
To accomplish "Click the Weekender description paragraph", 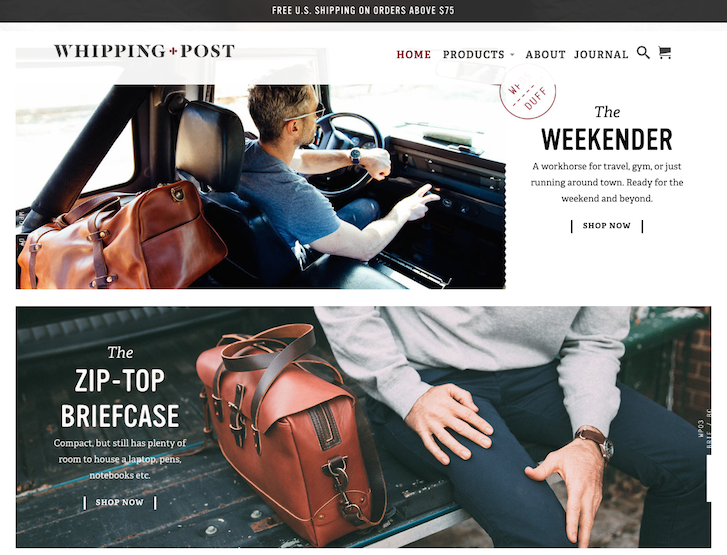I will tap(607, 182).
